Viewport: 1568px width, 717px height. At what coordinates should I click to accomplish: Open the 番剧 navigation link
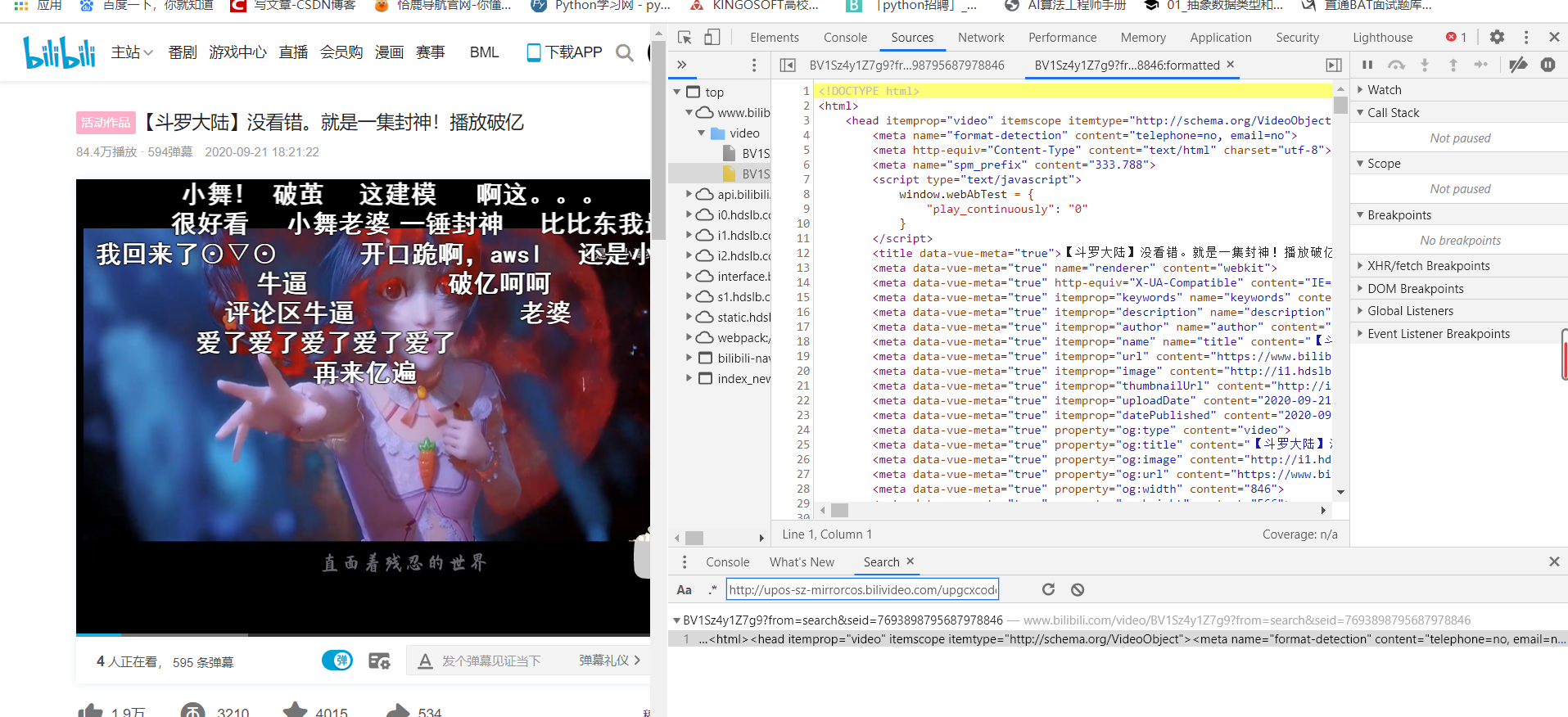click(x=183, y=52)
